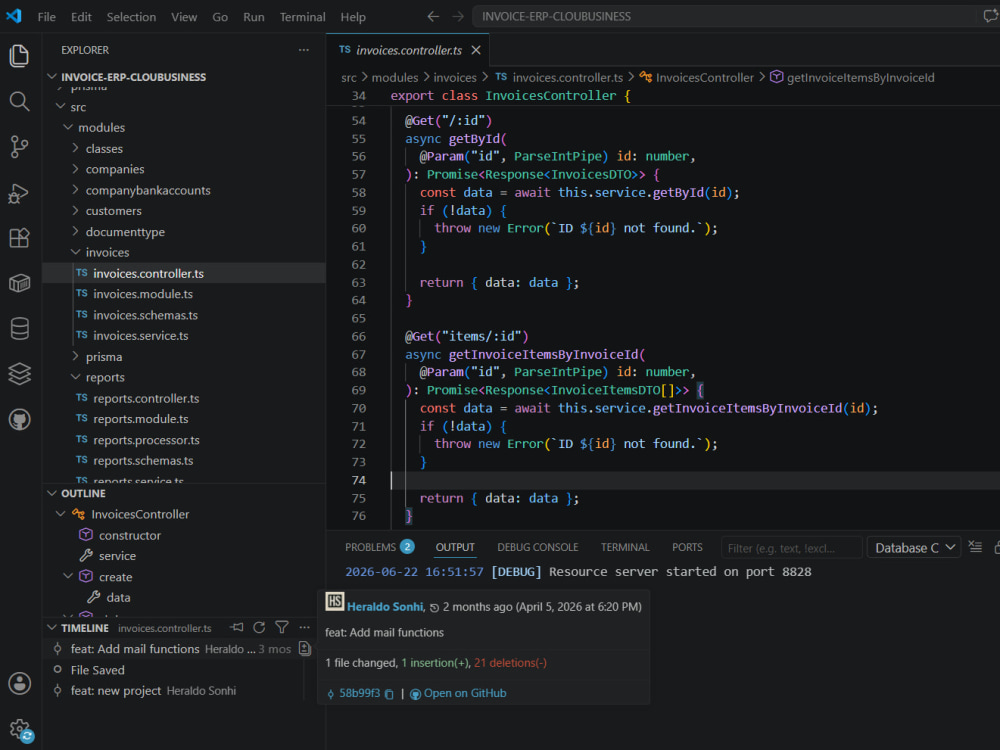Collapse the reports folder
This screenshot has width=1000, height=750.
(x=75, y=378)
